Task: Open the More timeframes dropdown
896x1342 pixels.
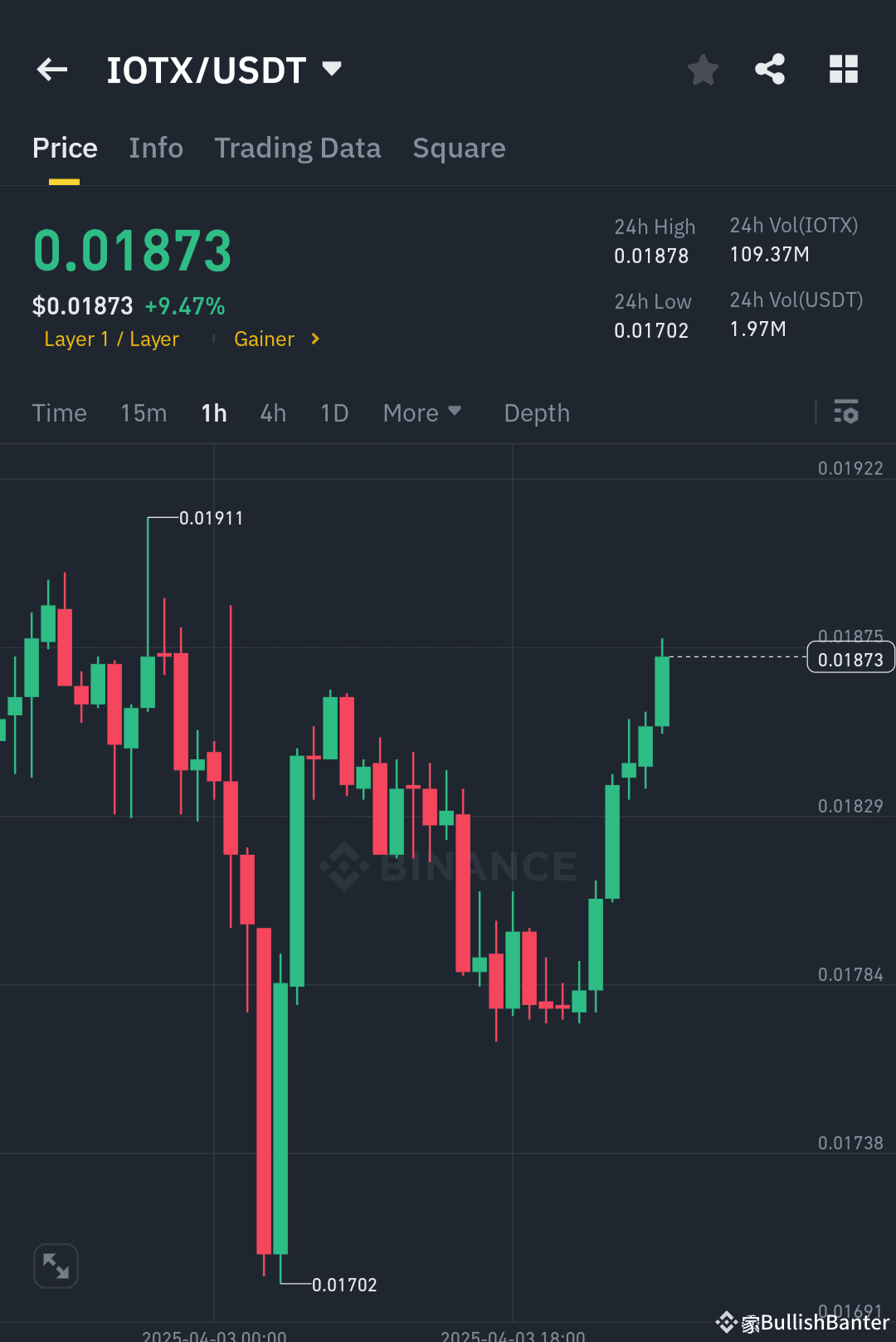Action: 421,412
